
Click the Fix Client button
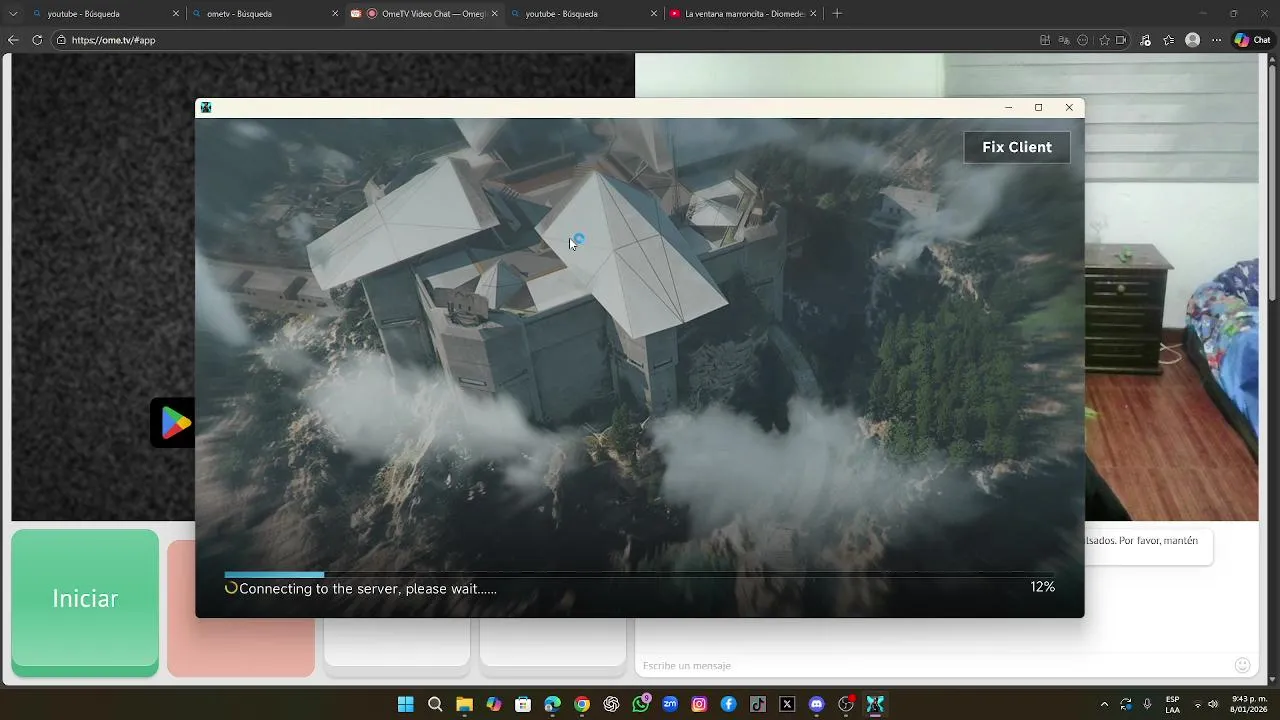(x=1017, y=147)
